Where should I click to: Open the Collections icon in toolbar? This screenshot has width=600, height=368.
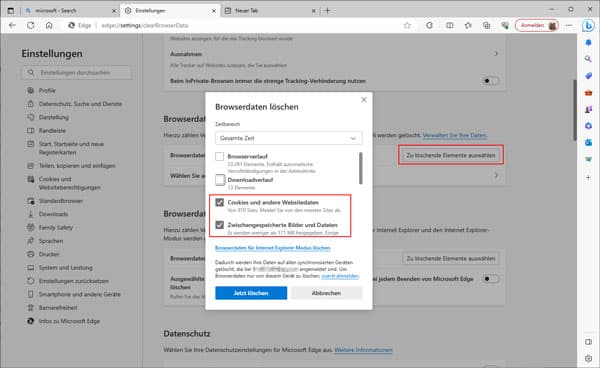486,25
